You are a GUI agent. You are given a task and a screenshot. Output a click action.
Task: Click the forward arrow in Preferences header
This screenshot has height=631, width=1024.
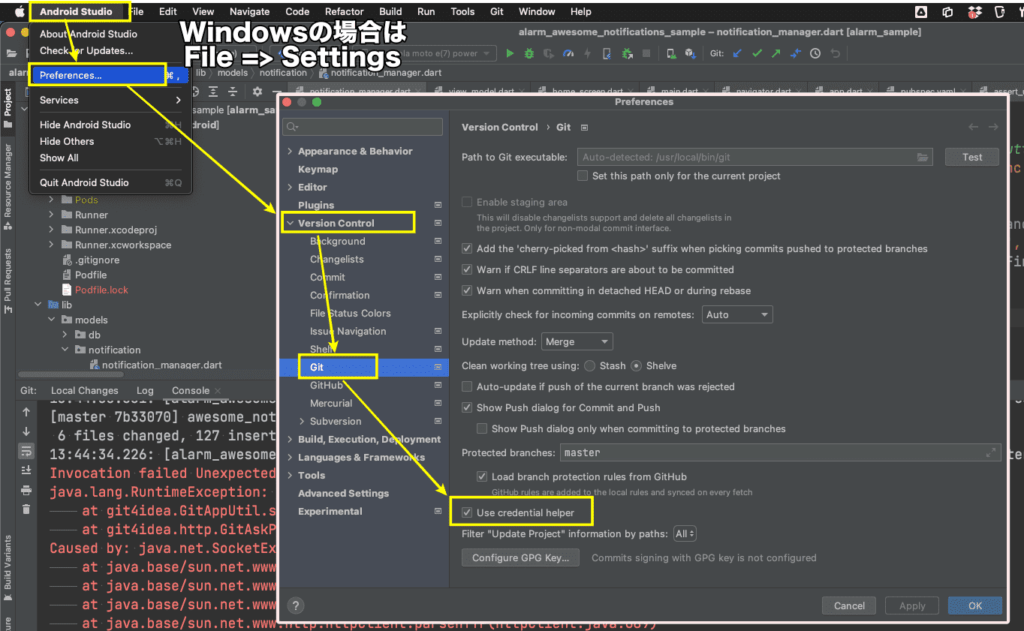(x=993, y=127)
